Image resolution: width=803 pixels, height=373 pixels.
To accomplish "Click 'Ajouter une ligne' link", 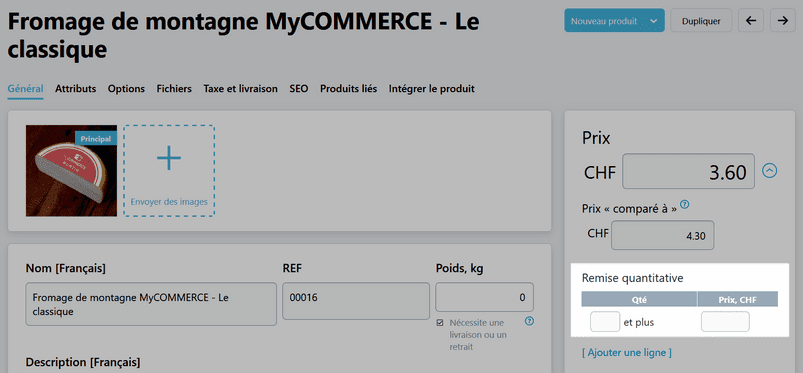I will coord(626,353).
